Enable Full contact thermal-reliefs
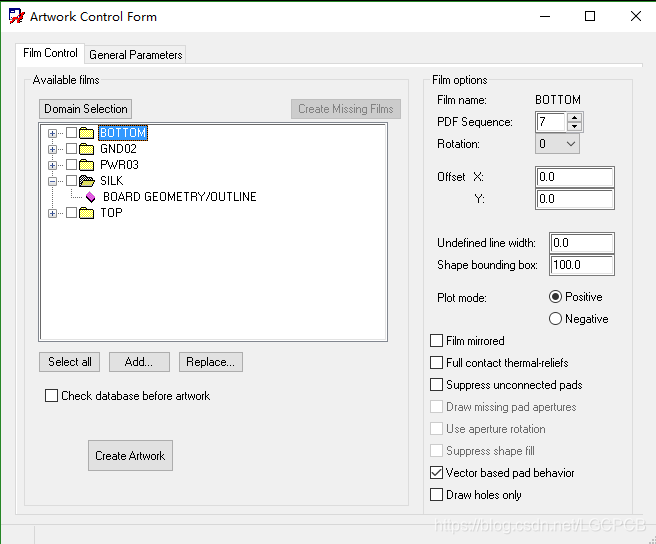The width and height of the screenshot is (656, 544). pyautogui.click(x=436, y=362)
